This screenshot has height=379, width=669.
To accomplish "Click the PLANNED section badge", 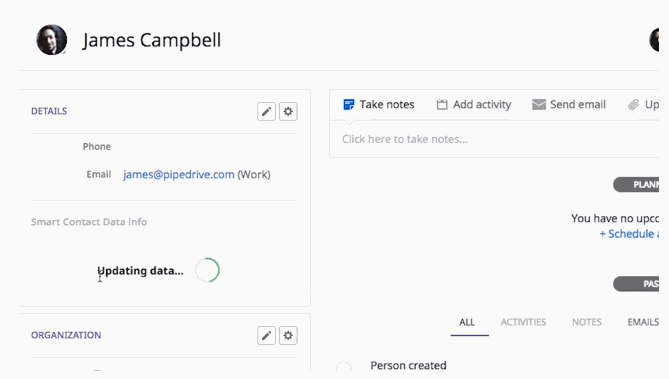I will click(636, 185).
